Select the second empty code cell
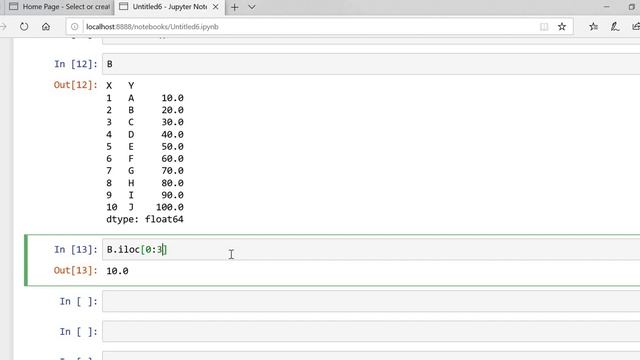 pos(371,331)
